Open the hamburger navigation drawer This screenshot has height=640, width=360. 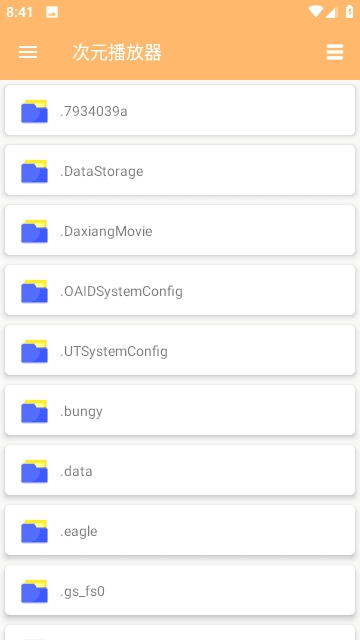point(28,52)
